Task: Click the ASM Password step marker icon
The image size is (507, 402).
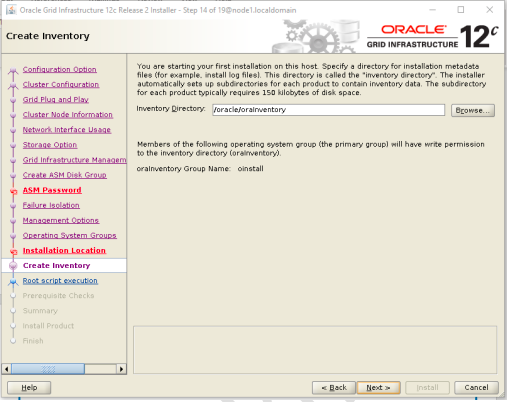Action: (13, 191)
